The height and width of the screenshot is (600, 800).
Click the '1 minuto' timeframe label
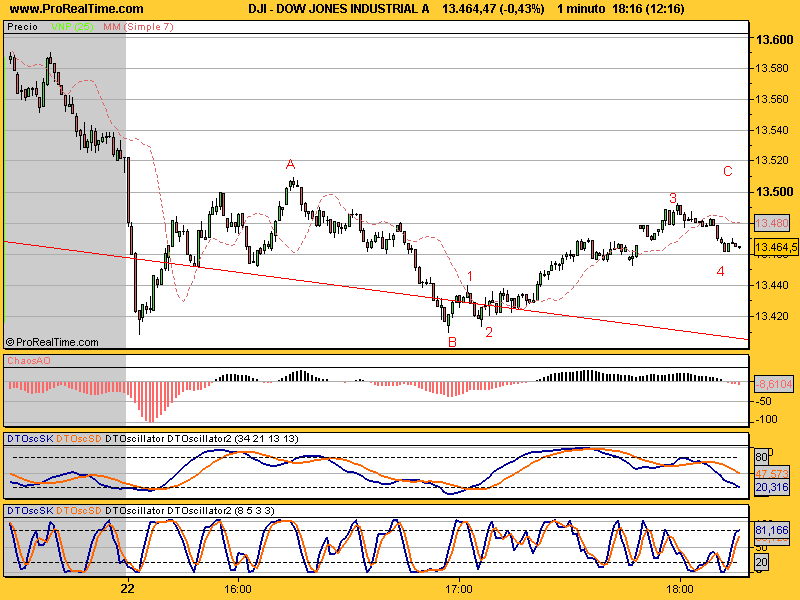click(x=581, y=9)
